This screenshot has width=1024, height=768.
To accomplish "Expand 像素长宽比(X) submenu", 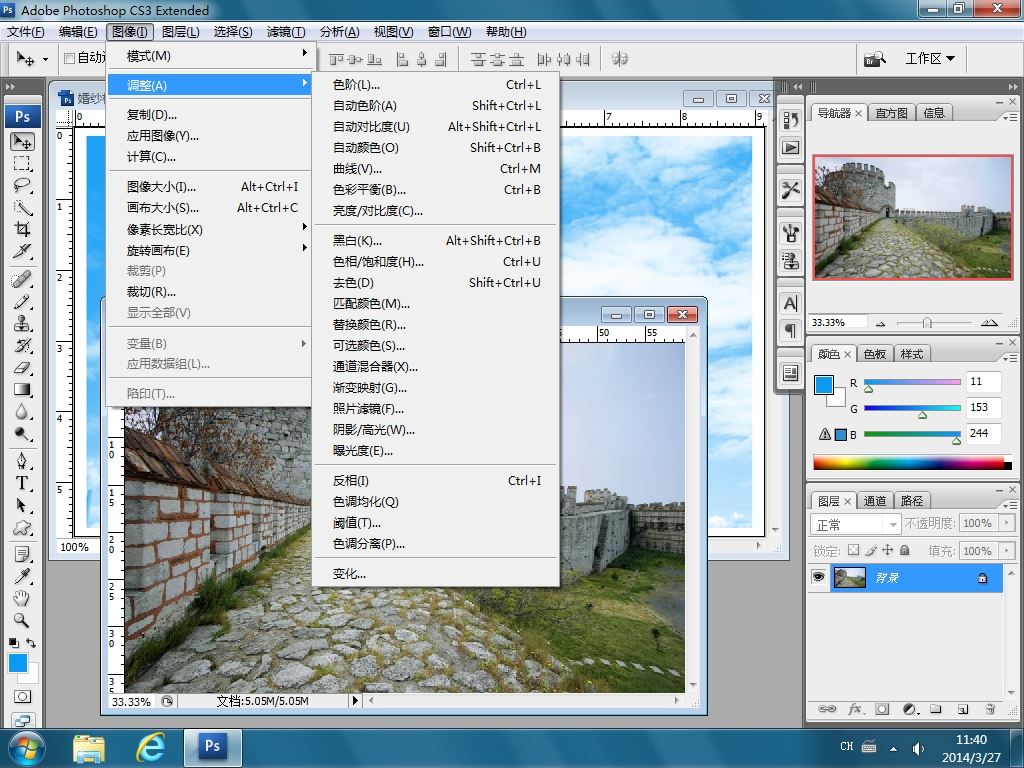I will tap(209, 229).
